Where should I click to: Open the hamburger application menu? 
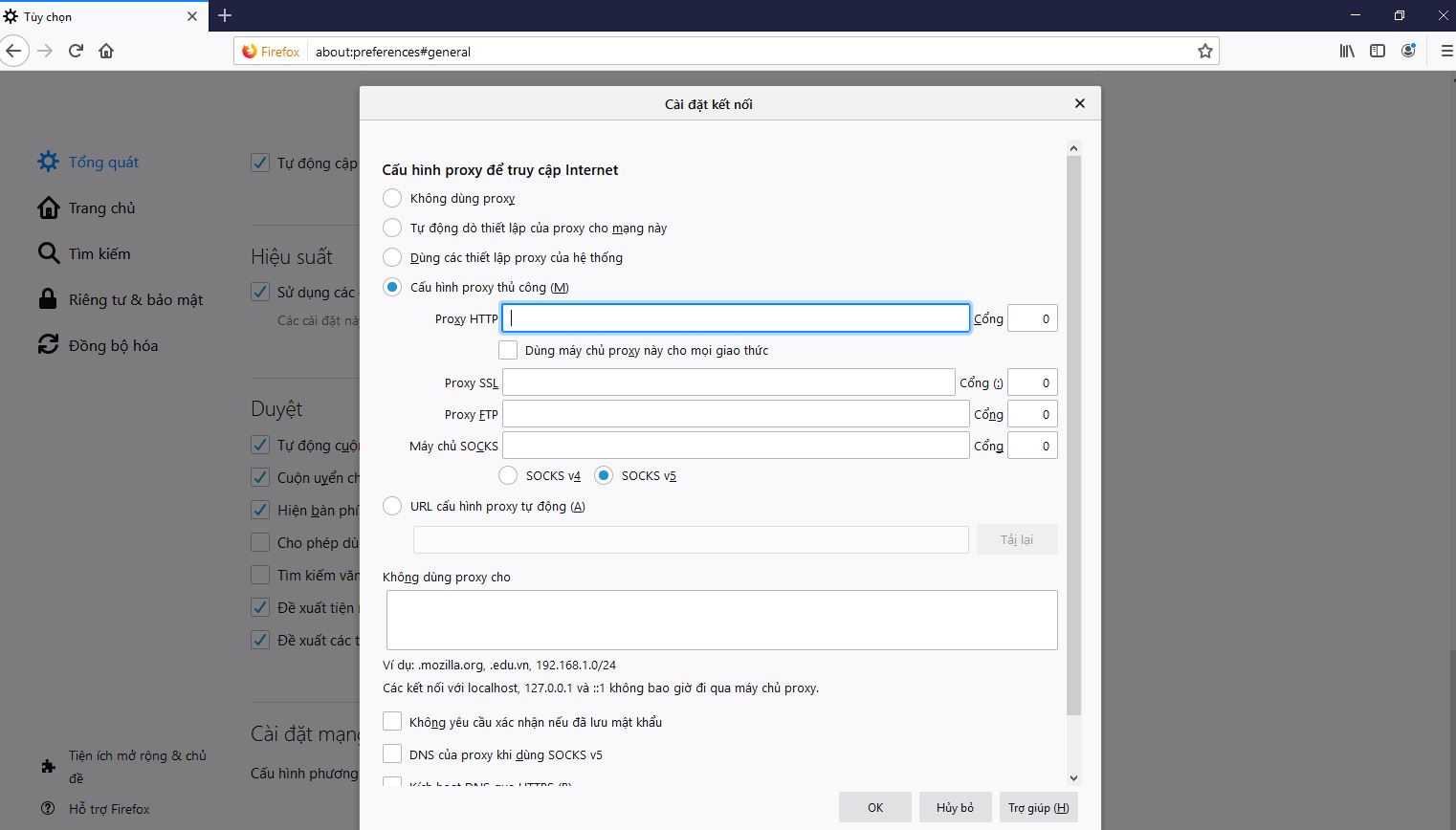click(x=1445, y=51)
